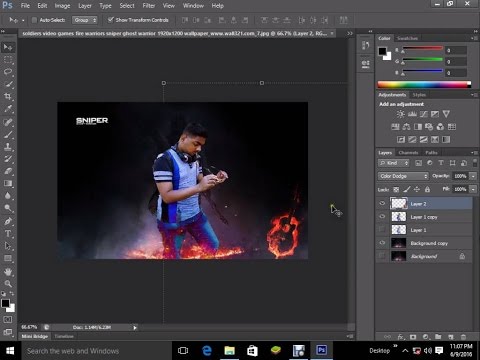The width and height of the screenshot is (480, 360).
Task: Click the red R channel slider
Action: pyautogui.click(x=422, y=49)
